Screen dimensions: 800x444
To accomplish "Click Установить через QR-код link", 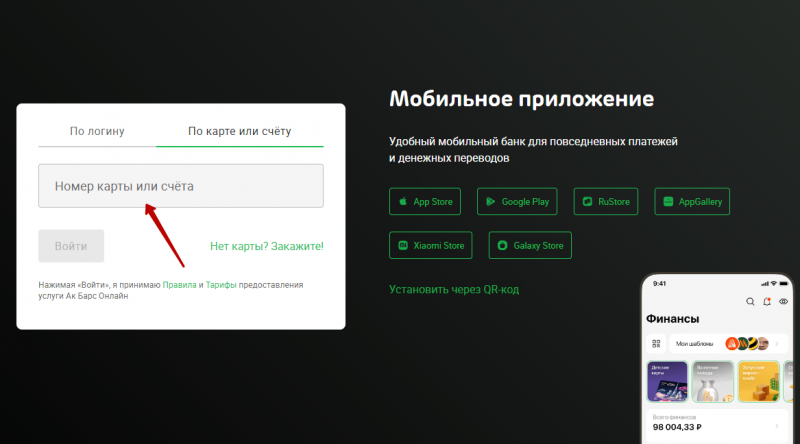I will [453, 290].
